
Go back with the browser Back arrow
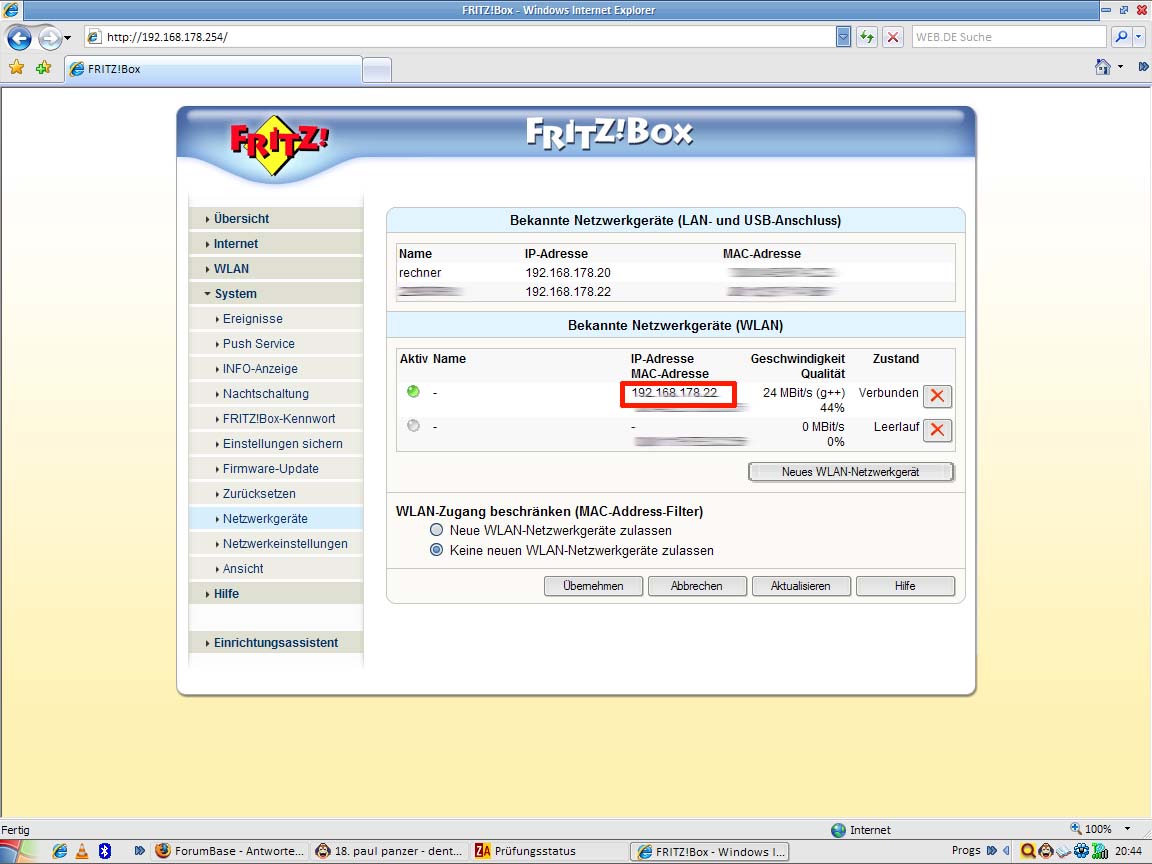point(19,37)
